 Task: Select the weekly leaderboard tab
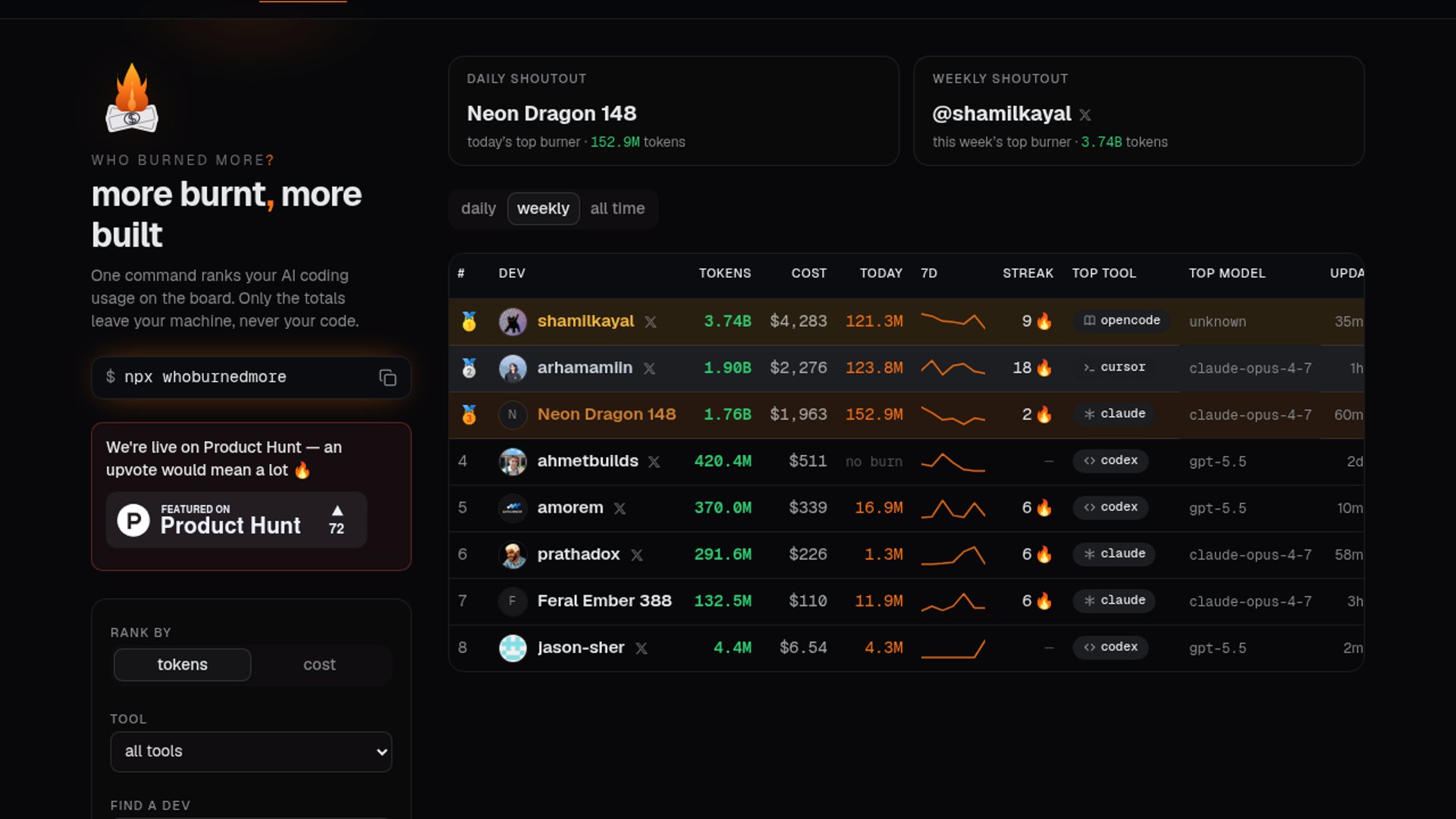pos(543,209)
